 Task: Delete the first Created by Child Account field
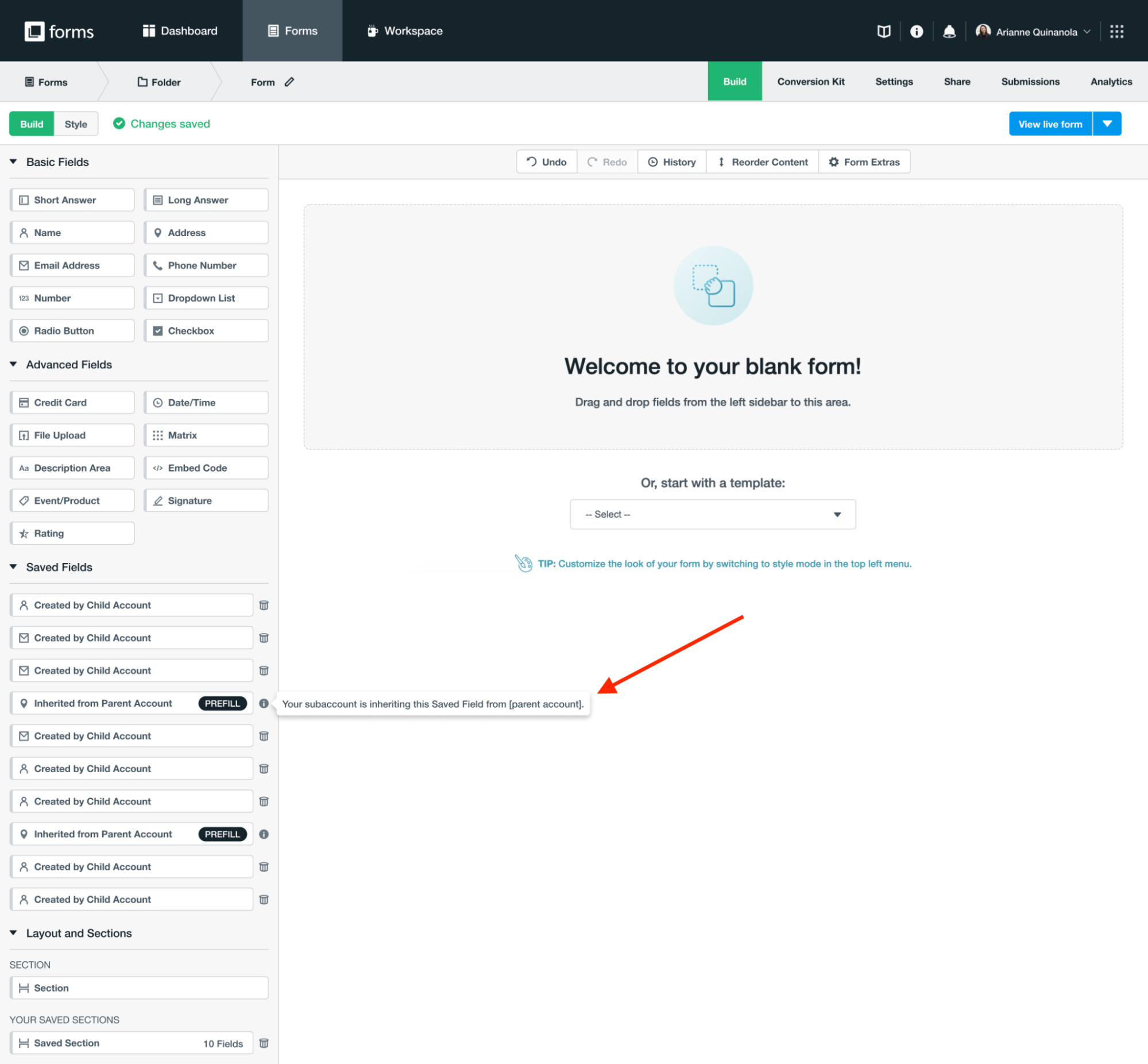click(264, 605)
